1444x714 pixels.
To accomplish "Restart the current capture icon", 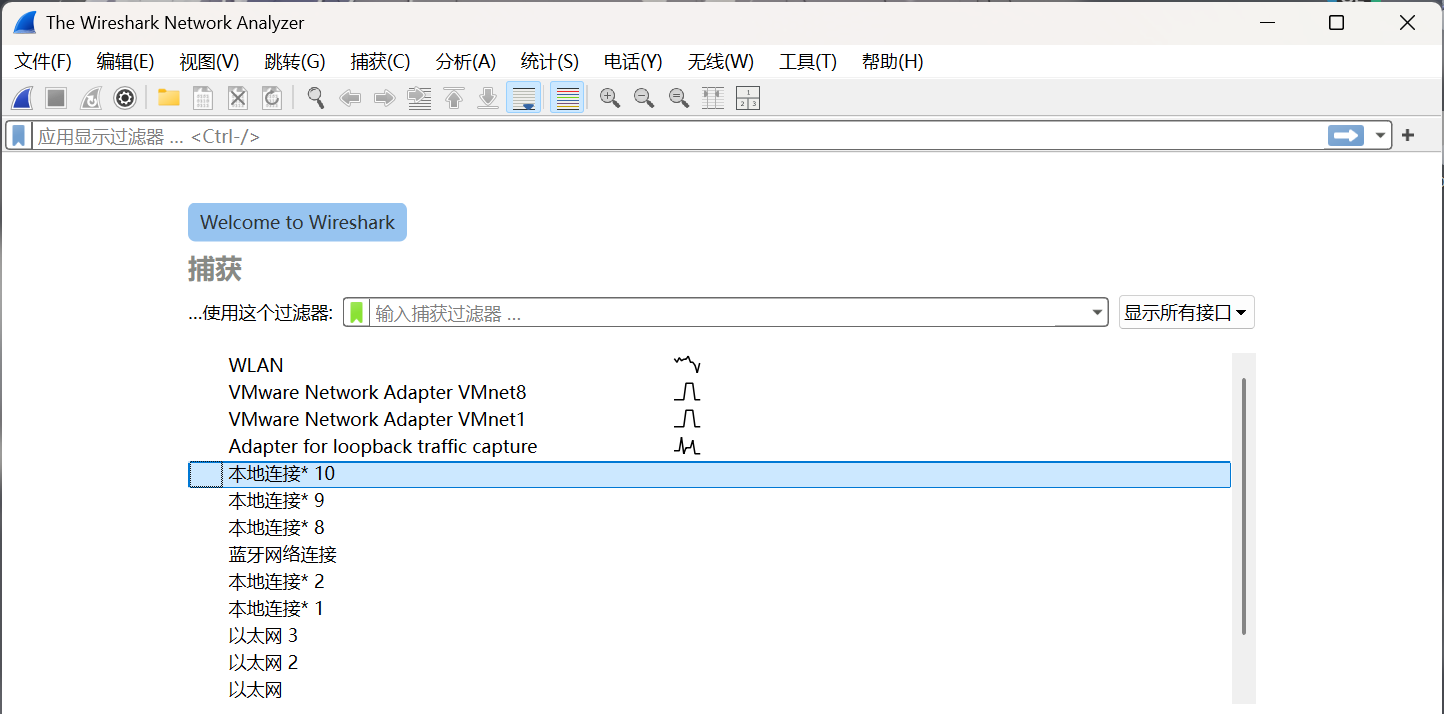I will point(90,98).
